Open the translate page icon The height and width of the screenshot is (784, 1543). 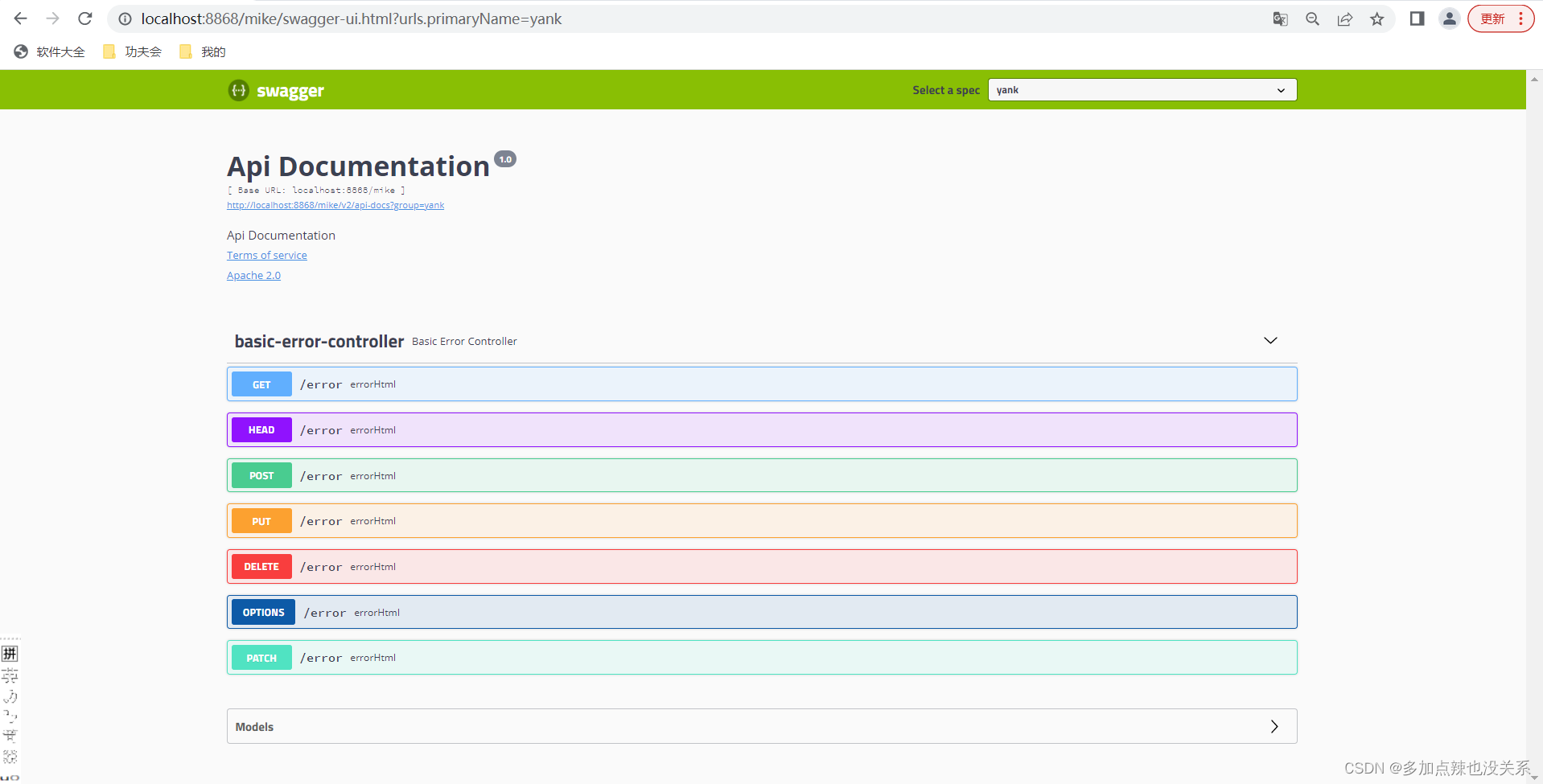pos(1280,18)
